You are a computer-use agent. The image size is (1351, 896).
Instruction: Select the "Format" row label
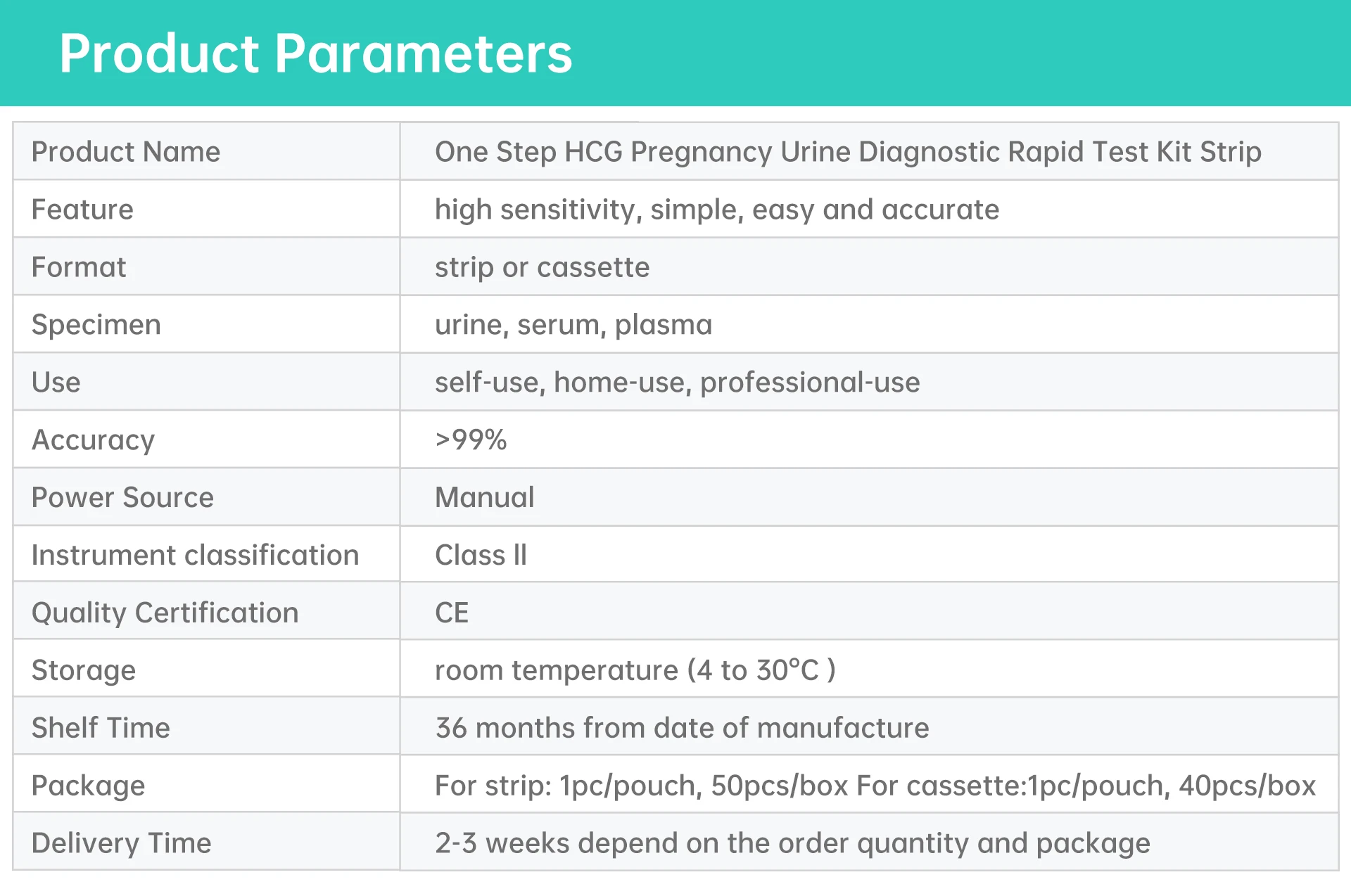(x=79, y=267)
